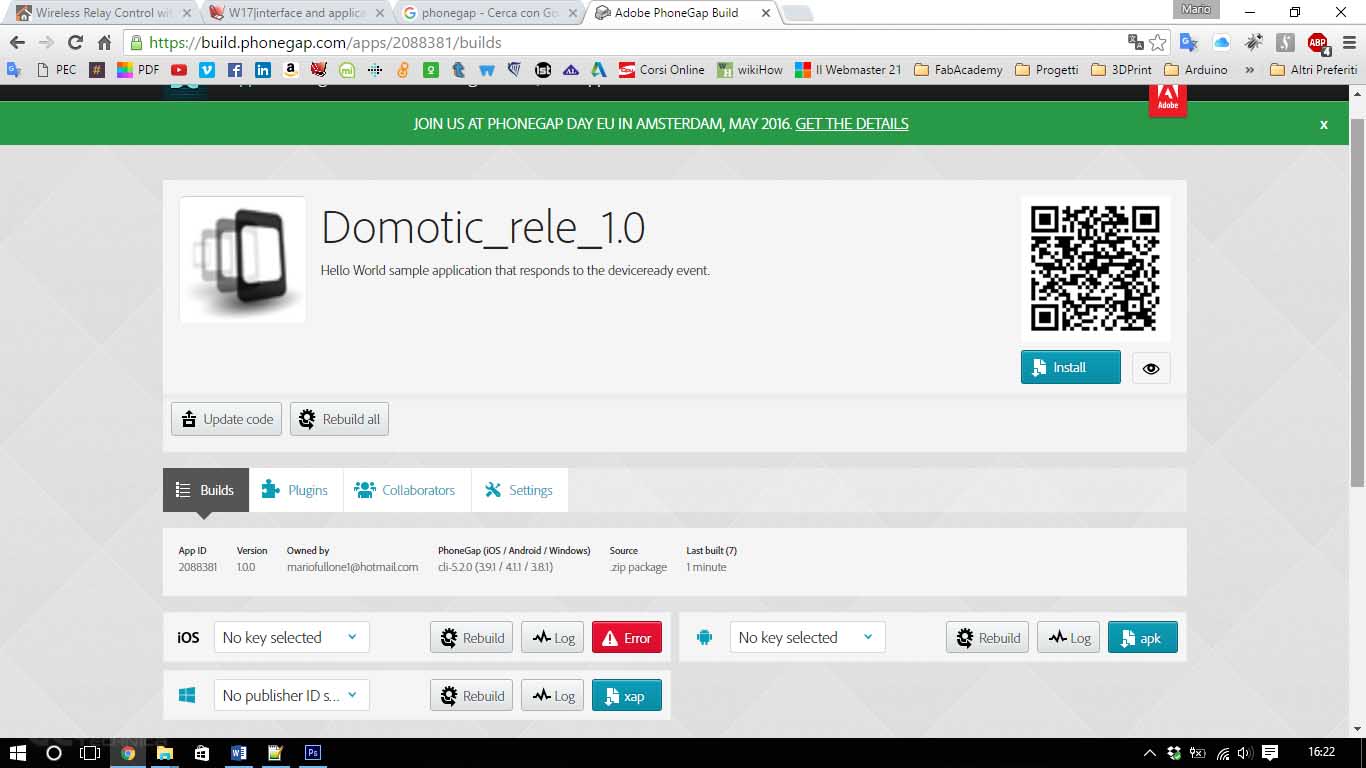This screenshot has height=768, width=1366.
Task: Expand the Android 'No key selected' dropdown
Action: (x=808, y=638)
